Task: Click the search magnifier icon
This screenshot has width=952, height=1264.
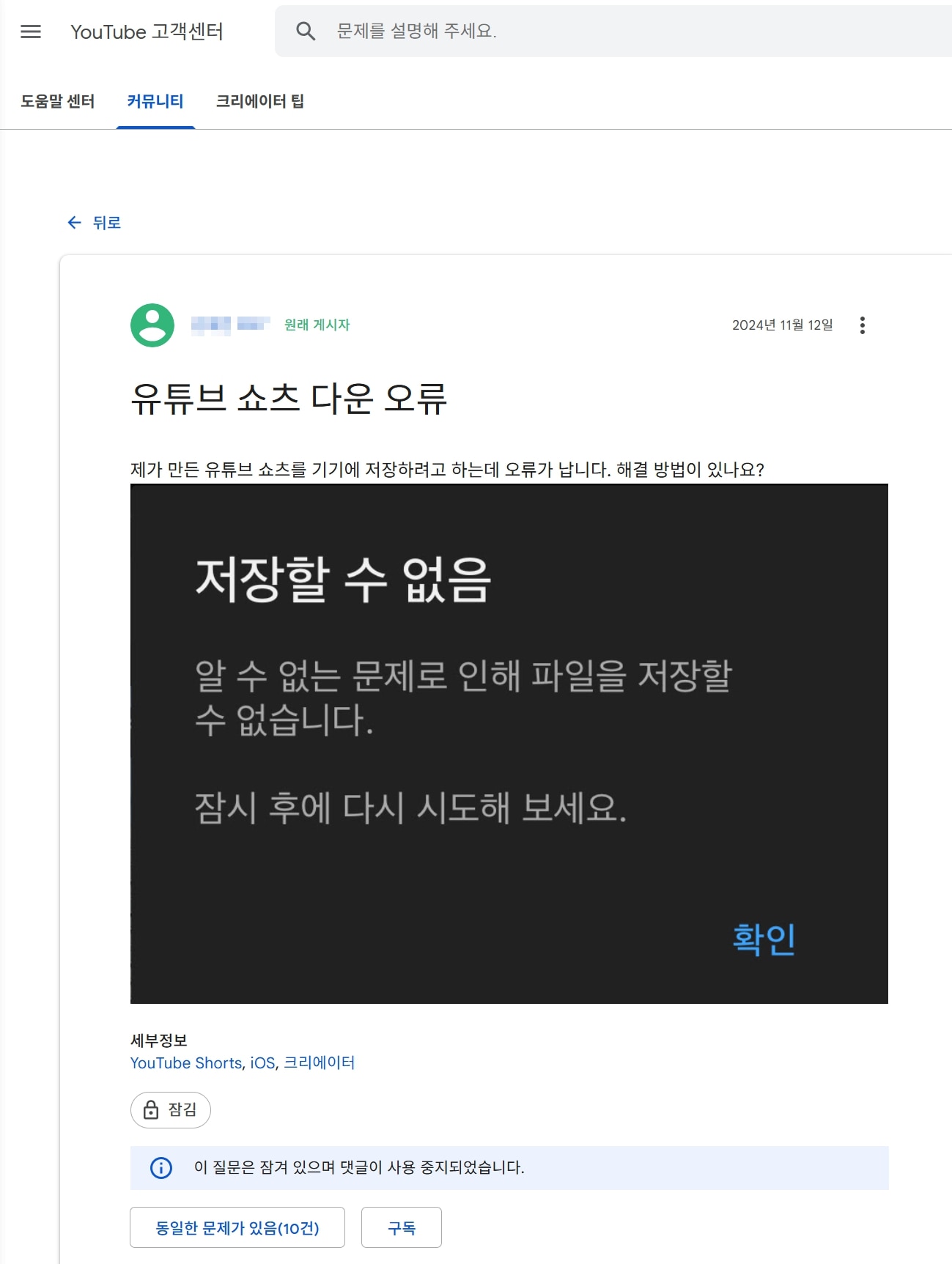Action: point(306,31)
